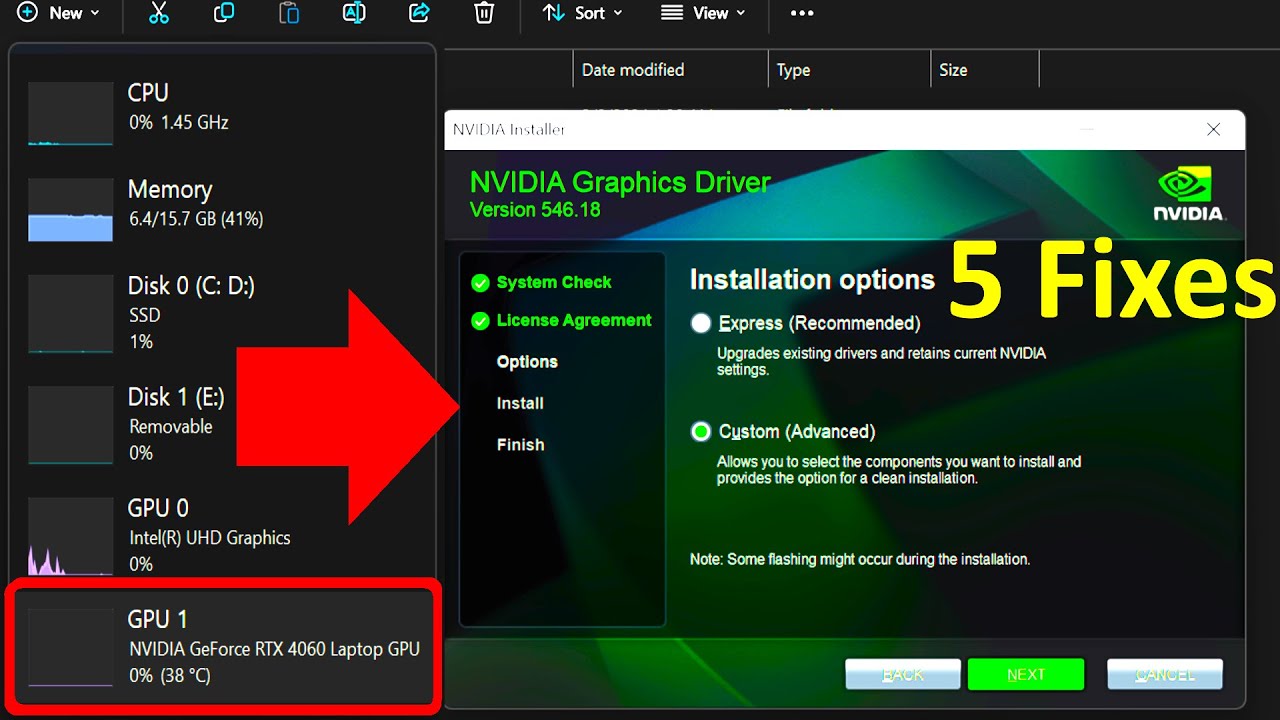Click the Paste clipboard icon
Image resolution: width=1280 pixels, height=720 pixels.
[x=289, y=13]
